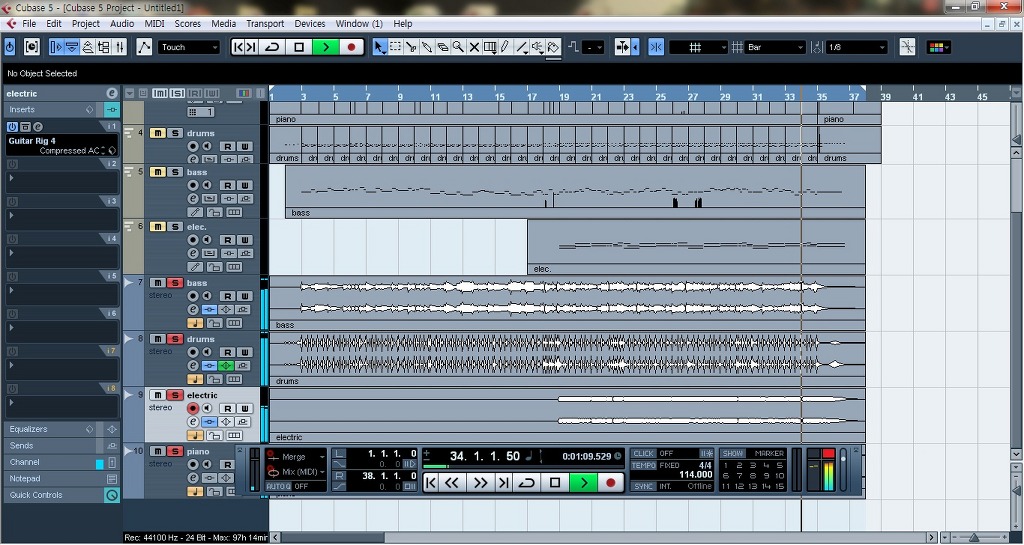The width and height of the screenshot is (1024, 545).
Task: Select the Range Selection tool
Action: pyautogui.click(x=395, y=47)
